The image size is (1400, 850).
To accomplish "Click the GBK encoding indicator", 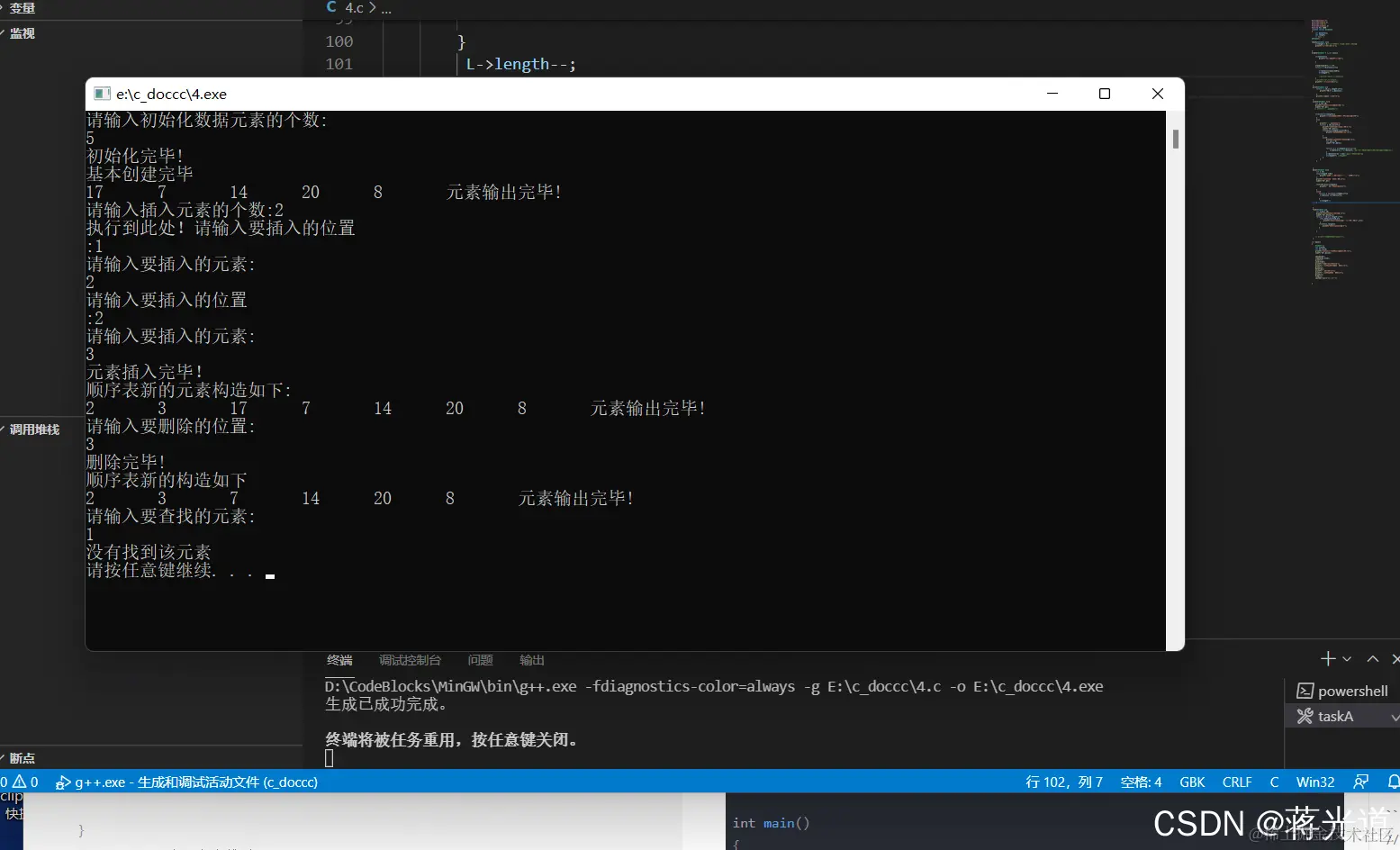I will click(1191, 782).
